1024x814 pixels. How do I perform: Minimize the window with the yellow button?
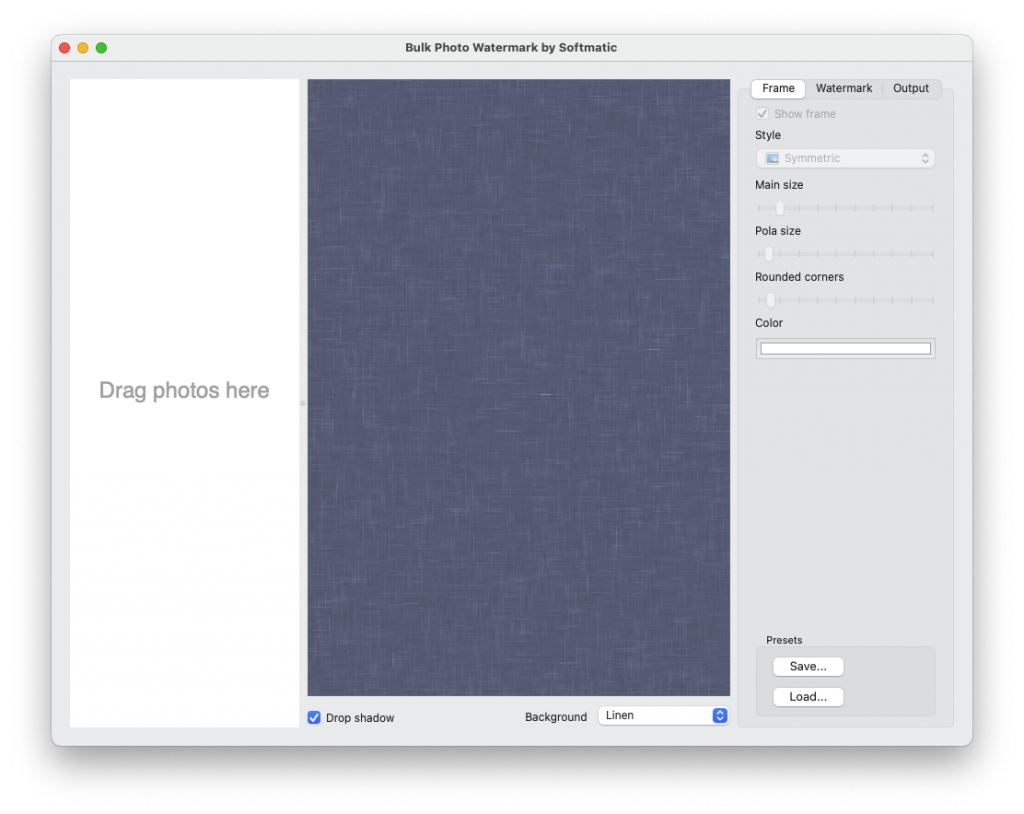[83, 48]
